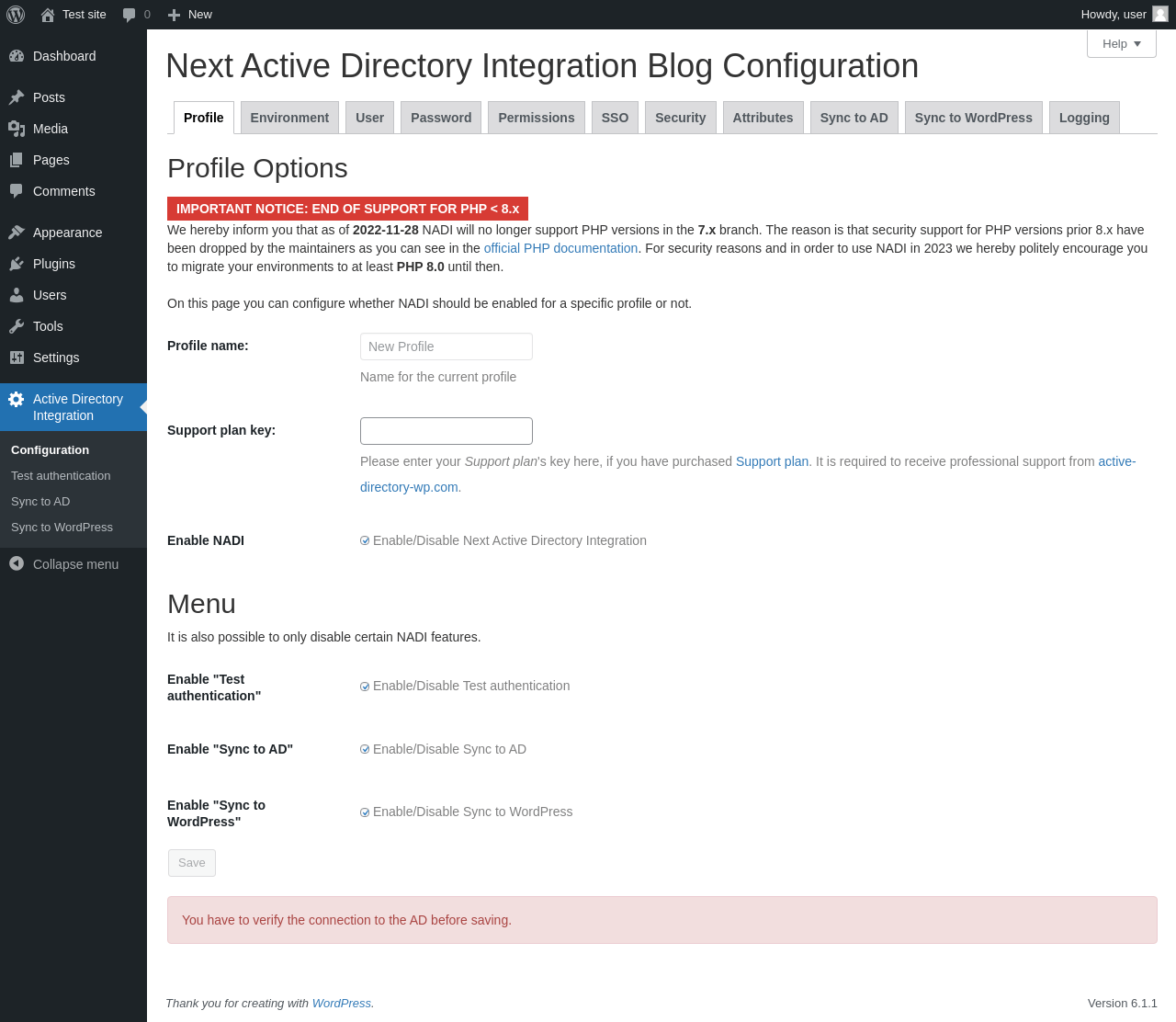The width and height of the screenshot is (1176, 1022).
Task: Click the Collapse menu arrow icon
Action: pos(17,563)
